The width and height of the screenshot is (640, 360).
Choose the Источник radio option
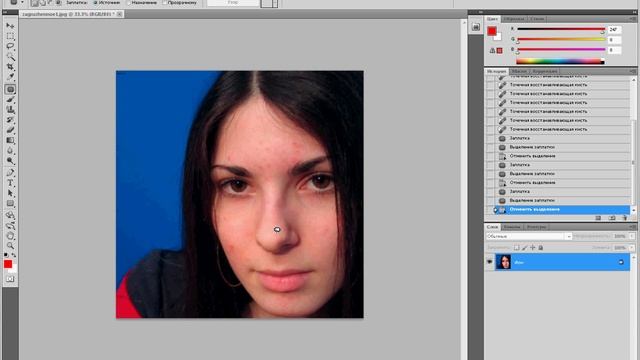[107, 2]
